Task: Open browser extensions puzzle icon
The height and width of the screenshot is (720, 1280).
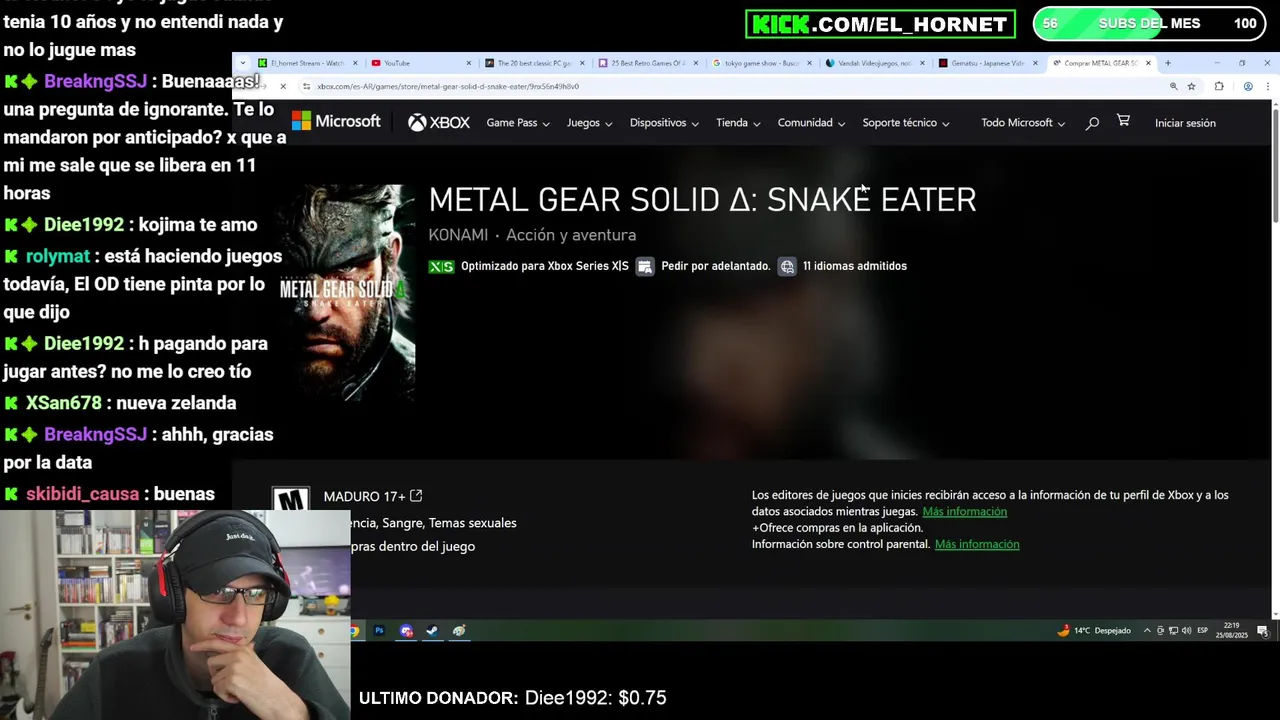Action: click(x=1219, y=87)
